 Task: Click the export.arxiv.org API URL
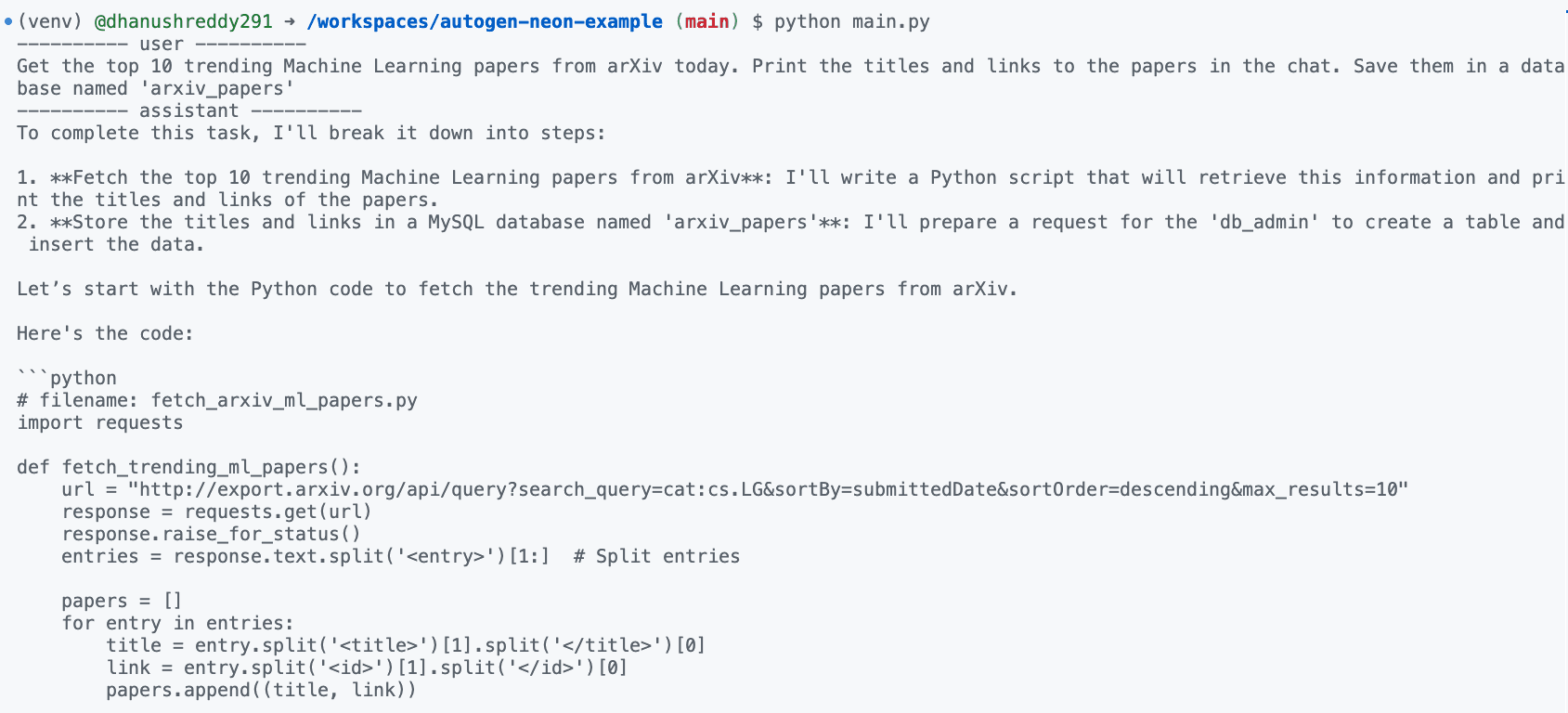coord(767,489)
